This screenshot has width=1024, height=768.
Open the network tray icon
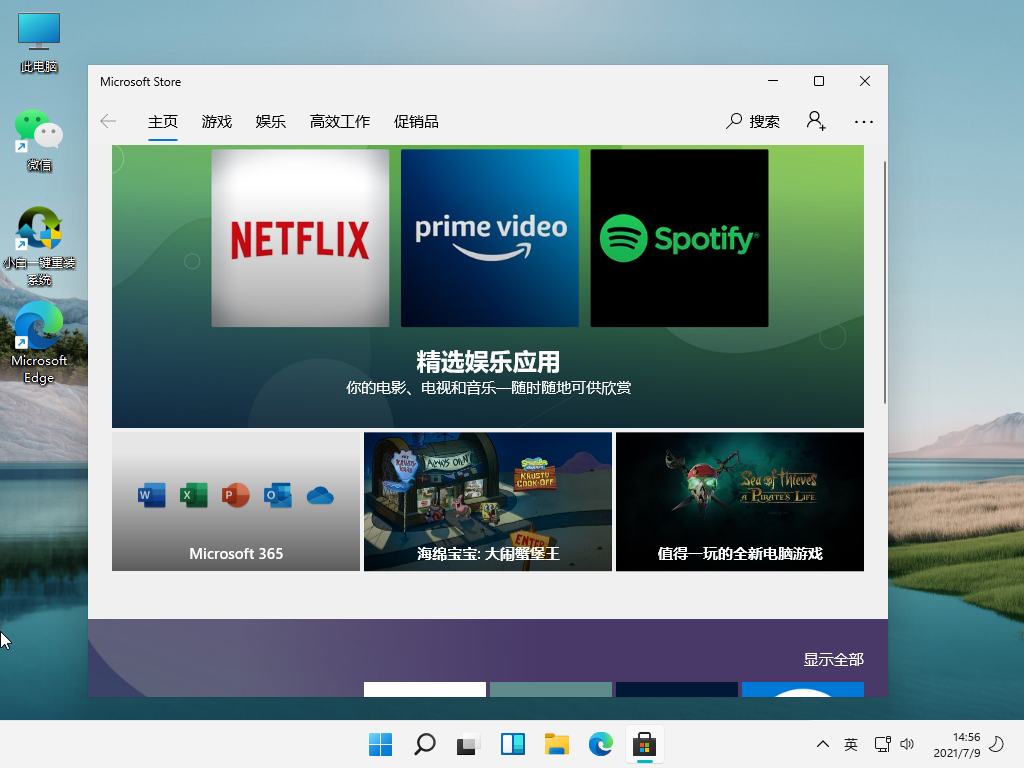(x=882, y=744)
